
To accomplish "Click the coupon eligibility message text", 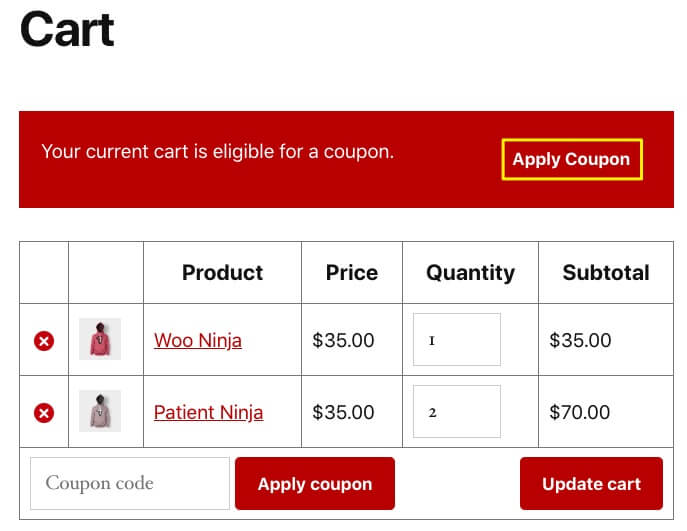I will [218, 152].
